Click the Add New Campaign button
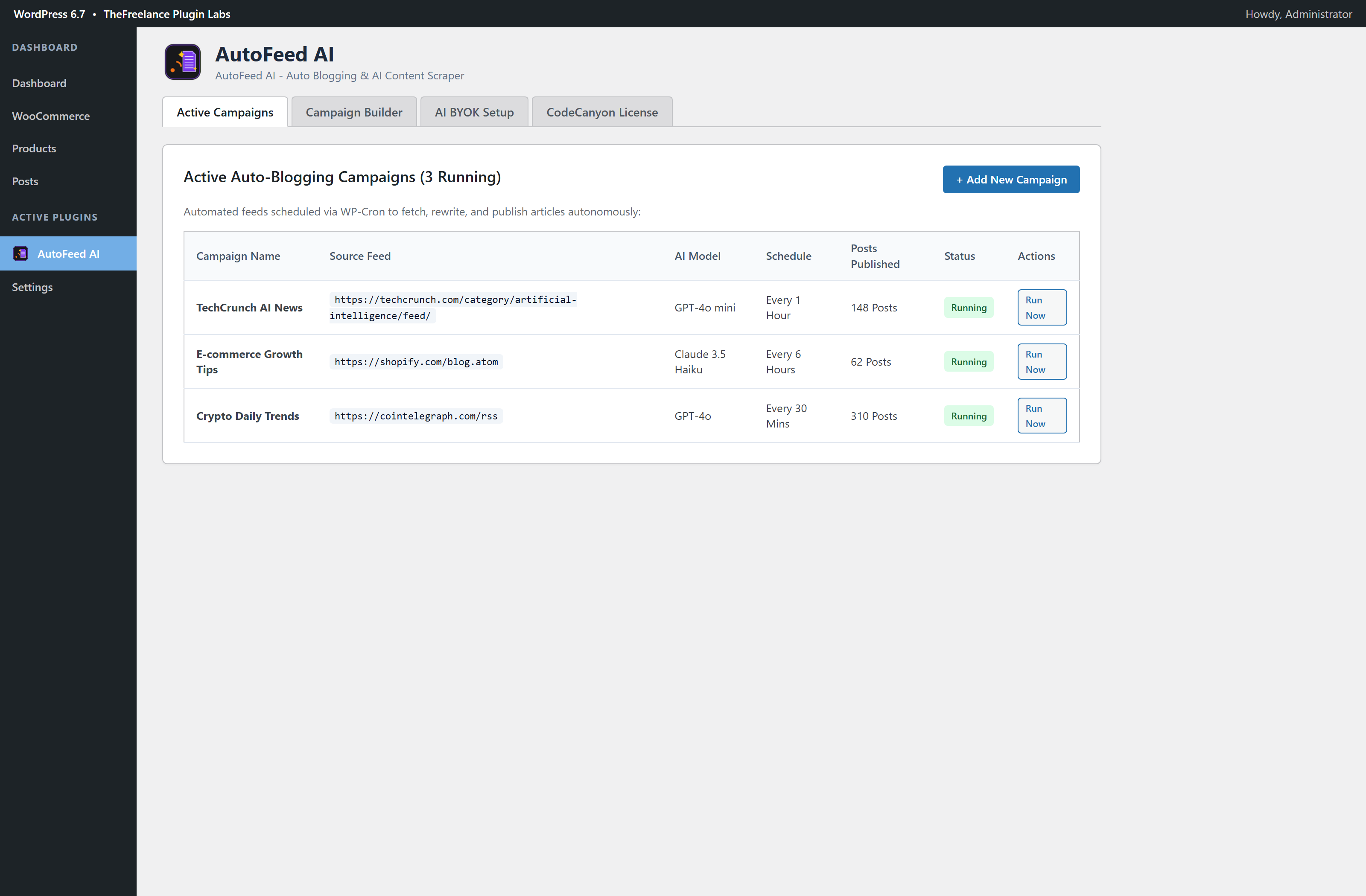Image resolution: width=1366 pixels, height=896 pixels. pyautogui.click(x=1011, y=180)
